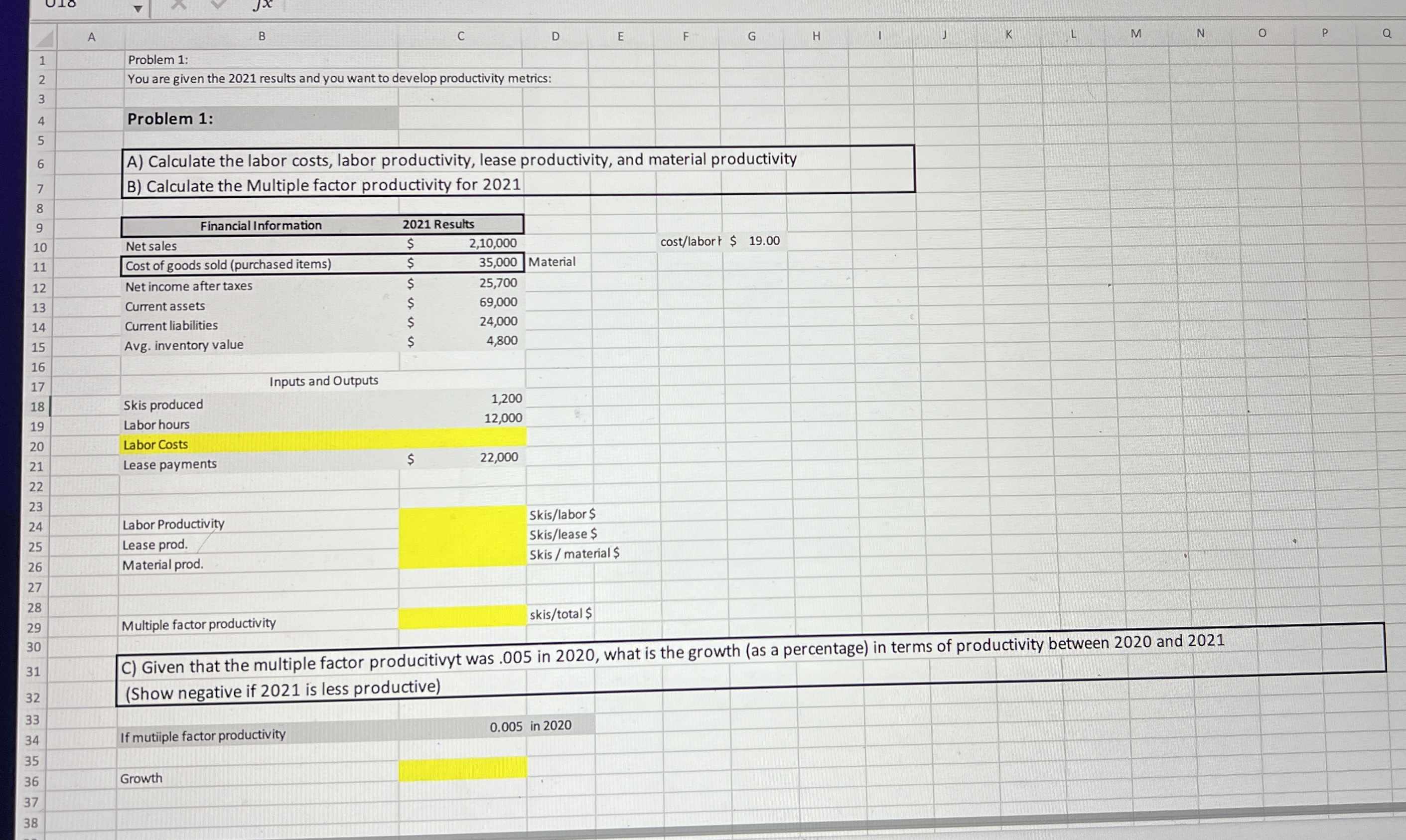
Task: Click the Enter checkmark in formula bar
Action: point(219,4)
